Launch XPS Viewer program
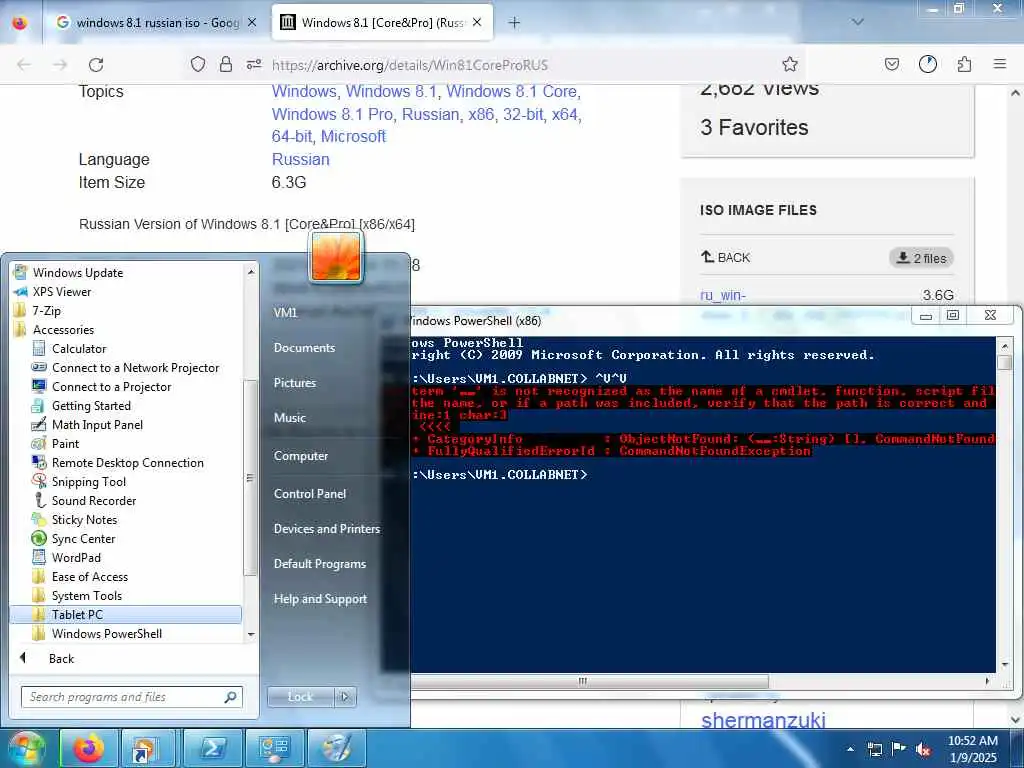The image size is (1024, 768). click(x=61, y=291)
